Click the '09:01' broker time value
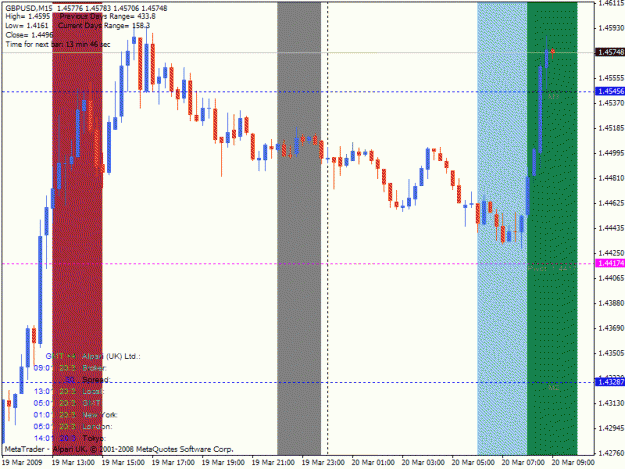 (x=43, y=368)
